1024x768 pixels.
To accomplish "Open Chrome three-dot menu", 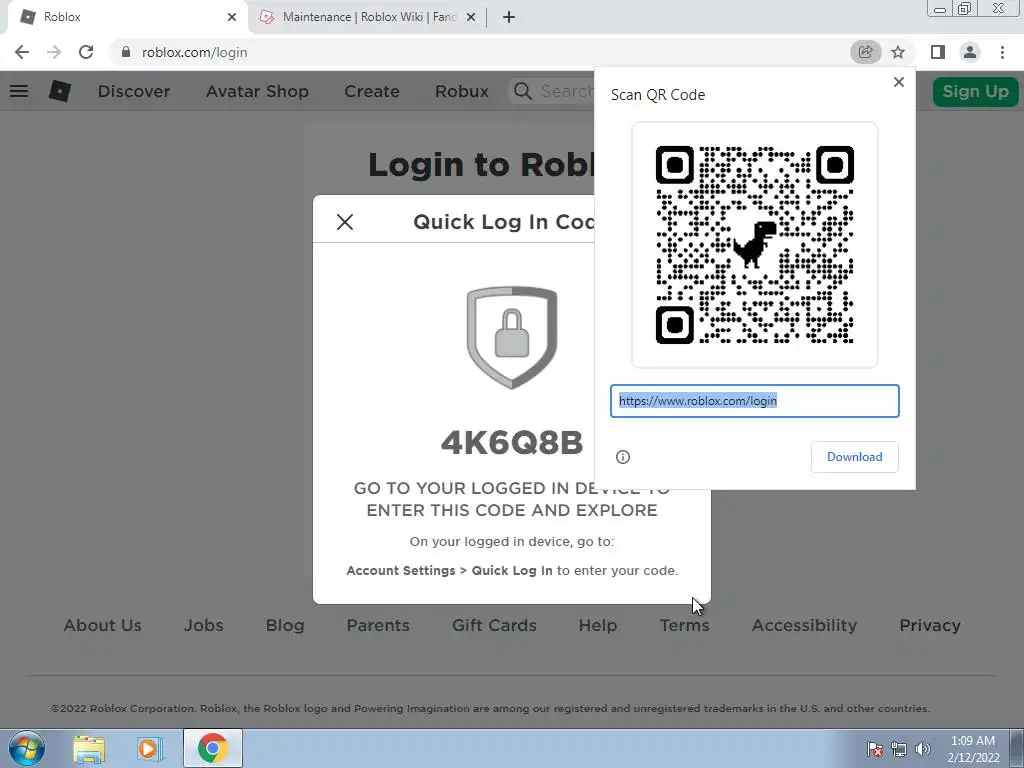I will (1002, 52).
